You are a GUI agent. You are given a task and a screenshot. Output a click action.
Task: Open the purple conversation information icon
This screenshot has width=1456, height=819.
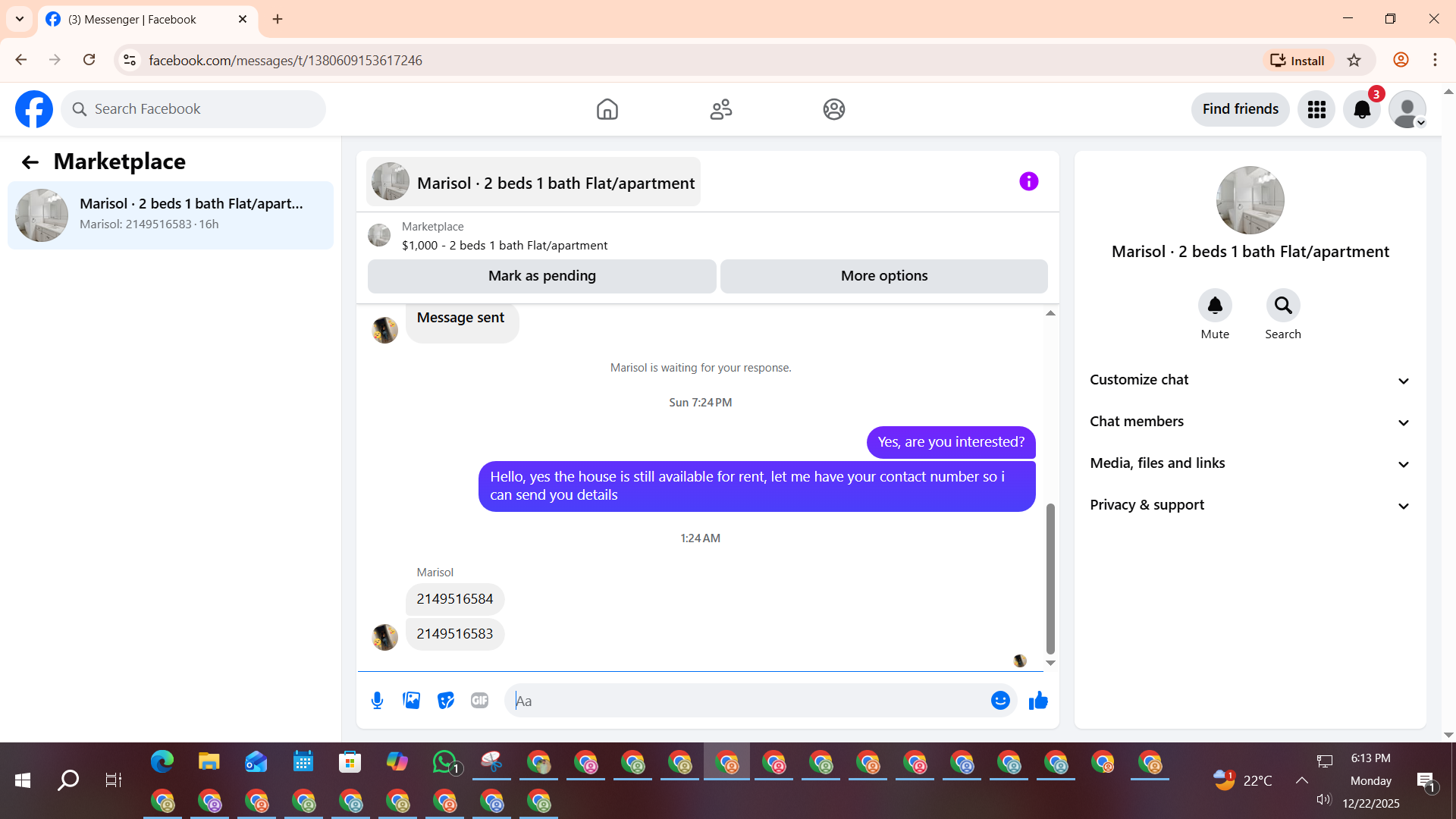click(x=1028, y=181)
